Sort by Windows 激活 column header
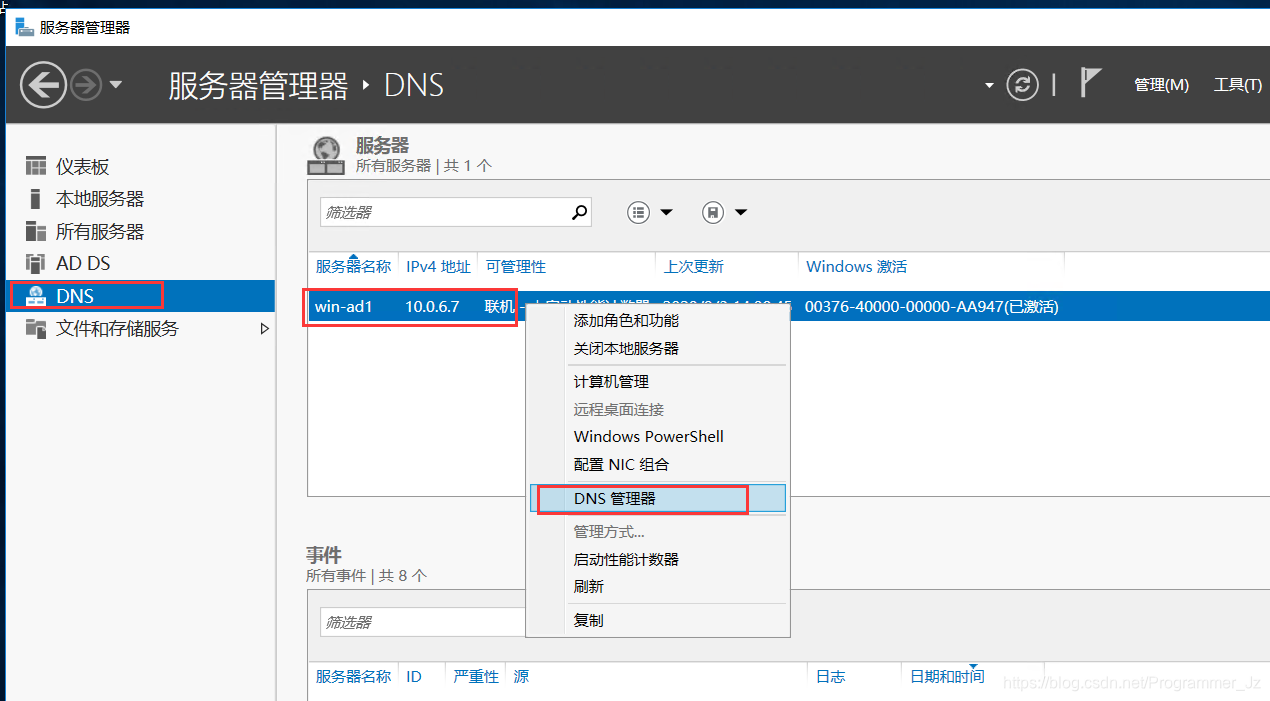 tap(856, 266)
